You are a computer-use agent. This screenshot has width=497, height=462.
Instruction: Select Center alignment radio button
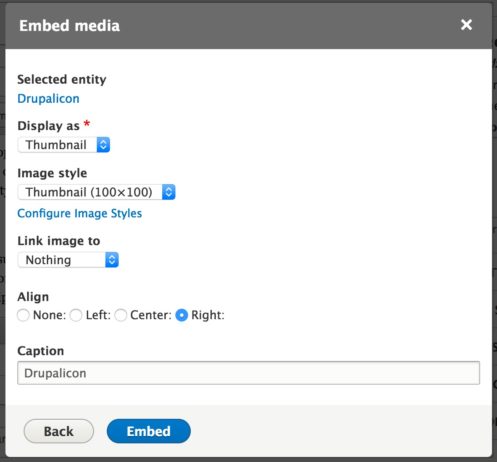click(x=121, y=315)
